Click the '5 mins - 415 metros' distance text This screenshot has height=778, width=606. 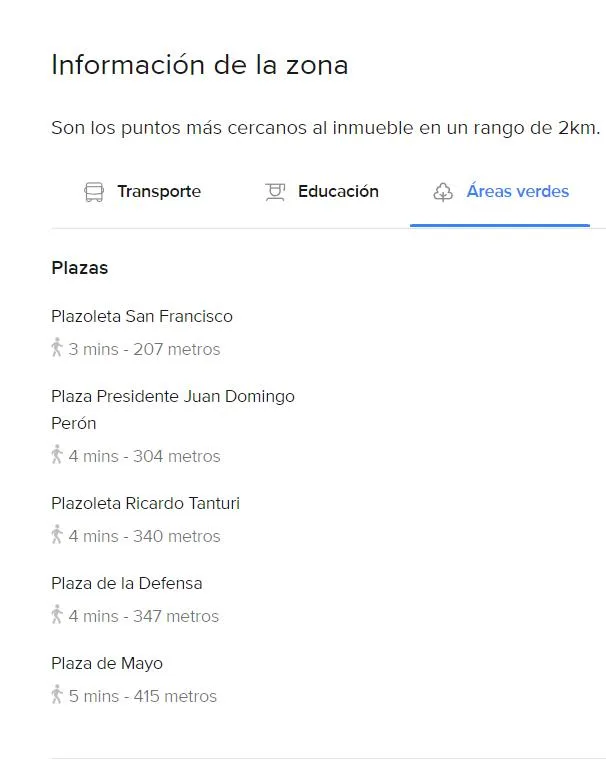point(142,697)
